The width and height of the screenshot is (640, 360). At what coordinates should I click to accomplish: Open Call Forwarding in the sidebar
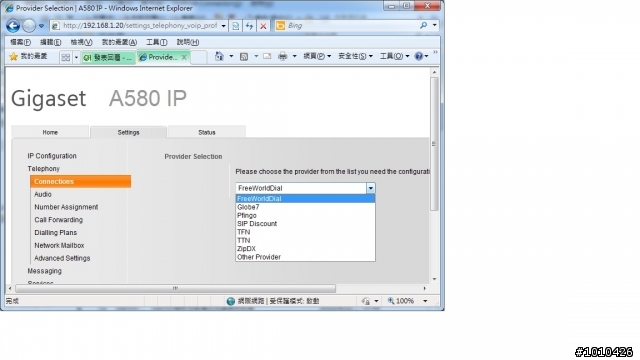tap(58, 220)
